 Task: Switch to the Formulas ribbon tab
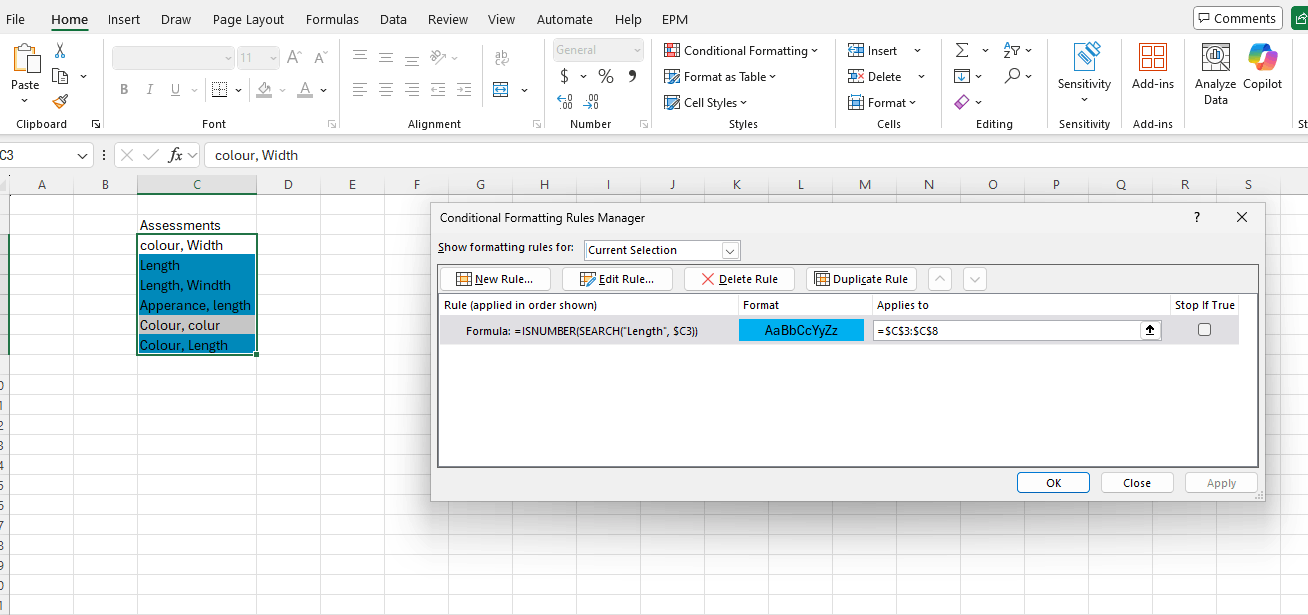click(332, 19)
